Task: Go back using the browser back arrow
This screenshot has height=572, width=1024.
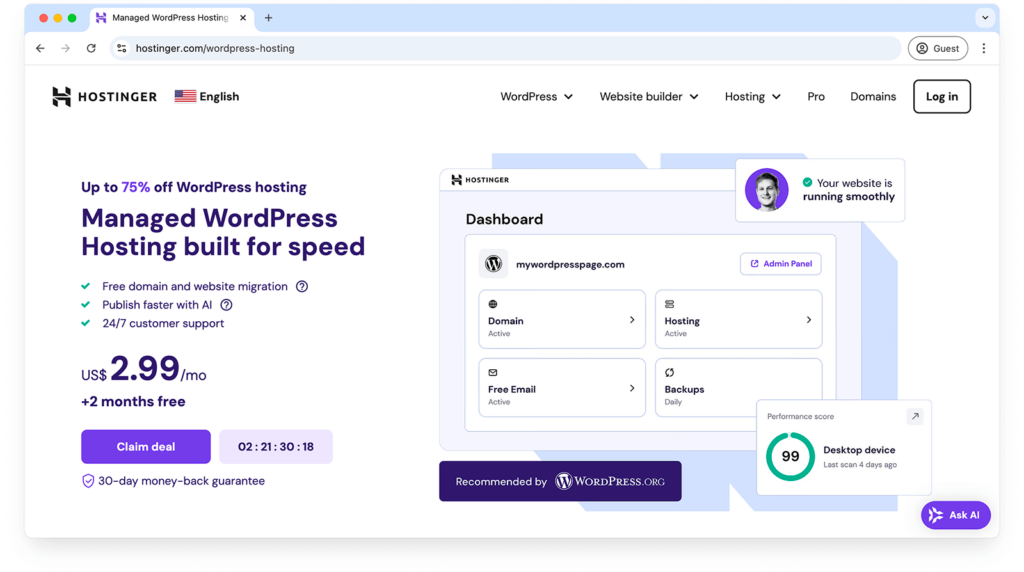Action: coord(40,48)
